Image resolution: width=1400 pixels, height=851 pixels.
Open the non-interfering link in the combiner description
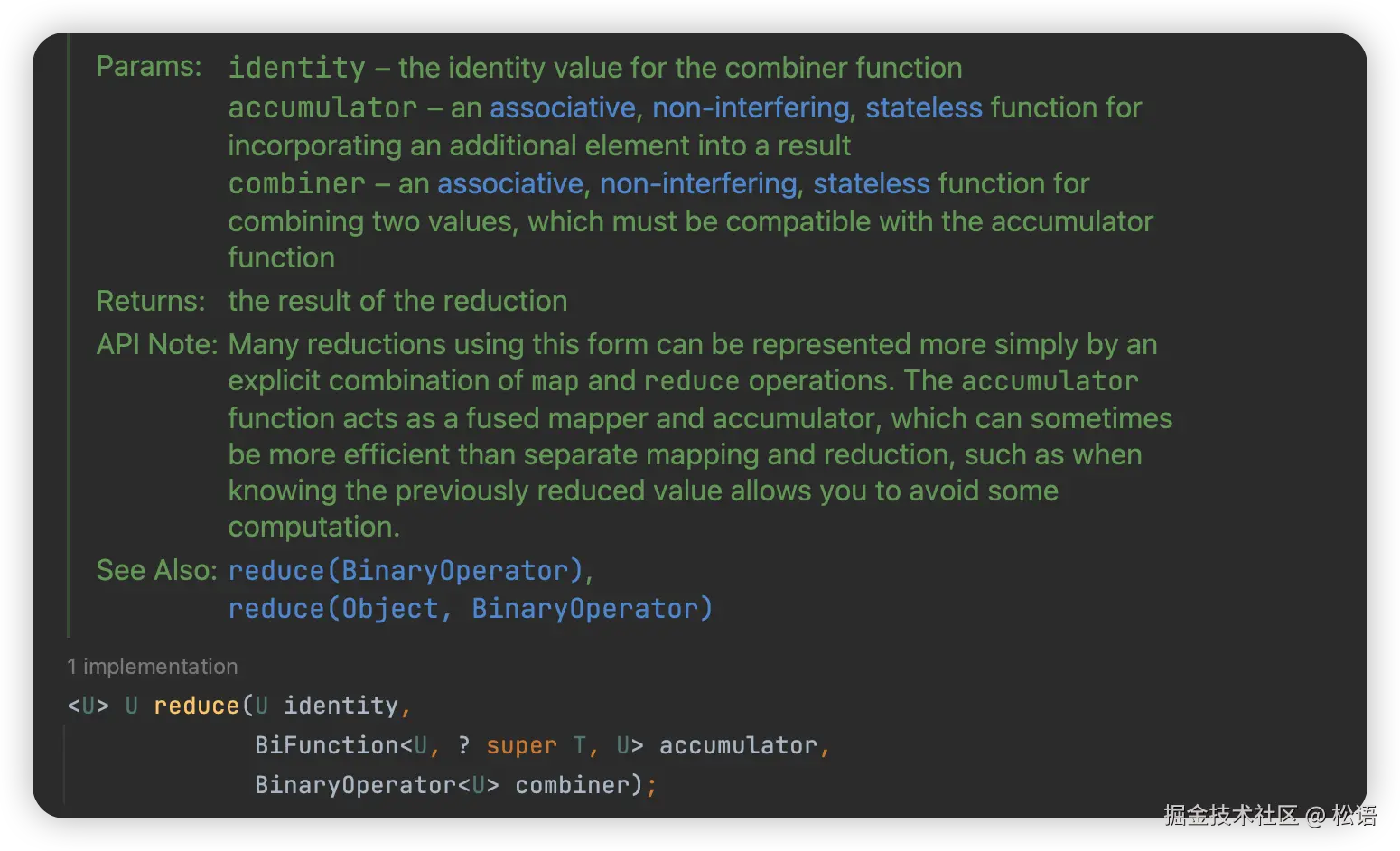click(698, 183)
